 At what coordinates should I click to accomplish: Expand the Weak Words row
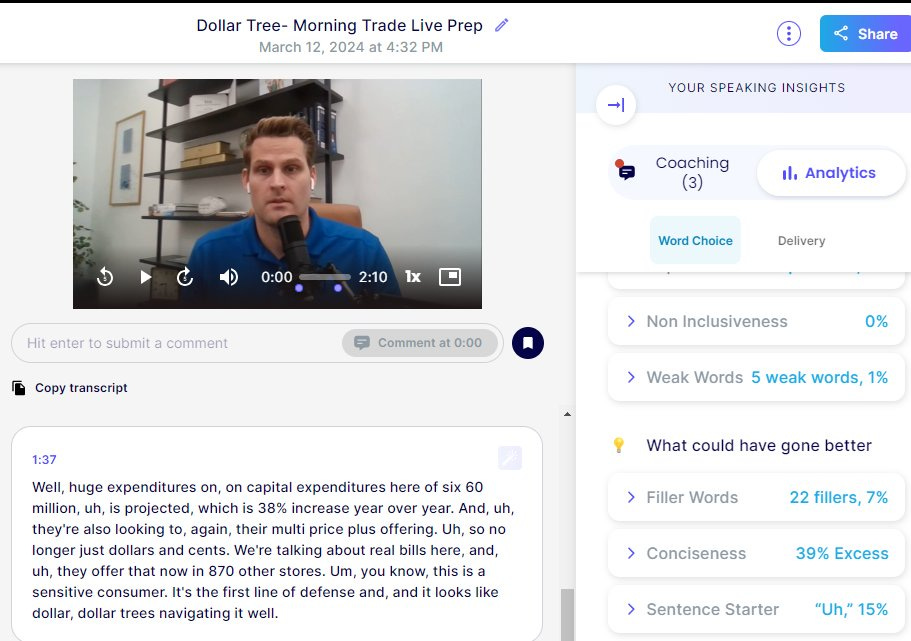pyautogui.click(x=756, y=377)
